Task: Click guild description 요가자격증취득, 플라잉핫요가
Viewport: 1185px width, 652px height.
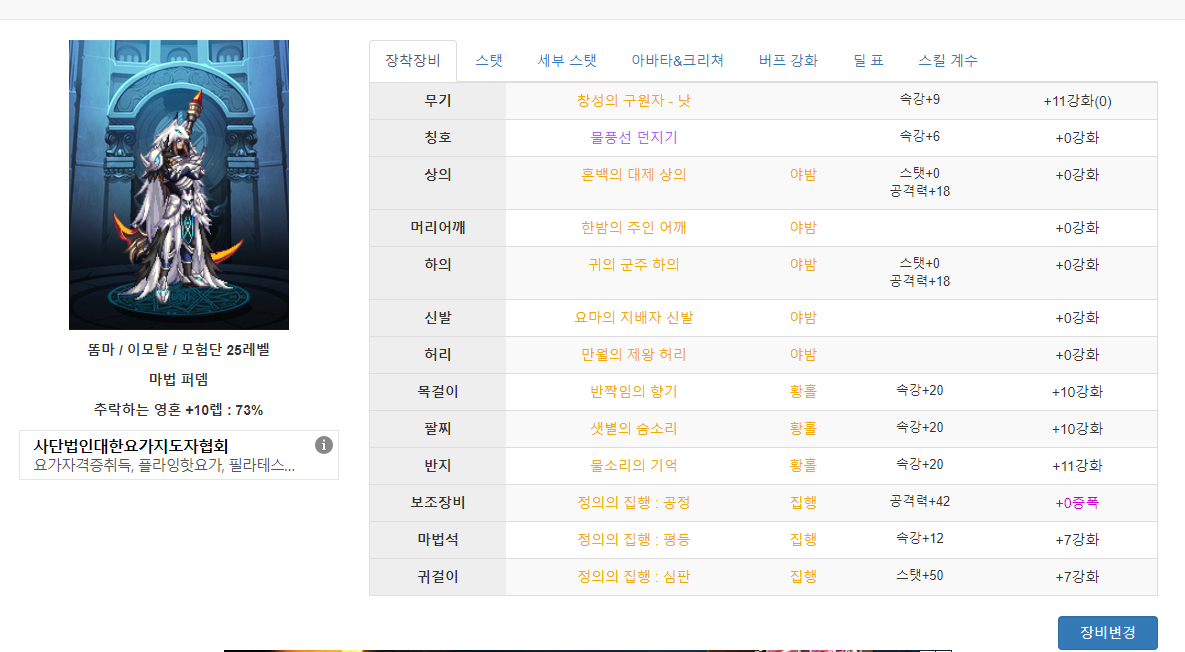Action: click(164, 465)
